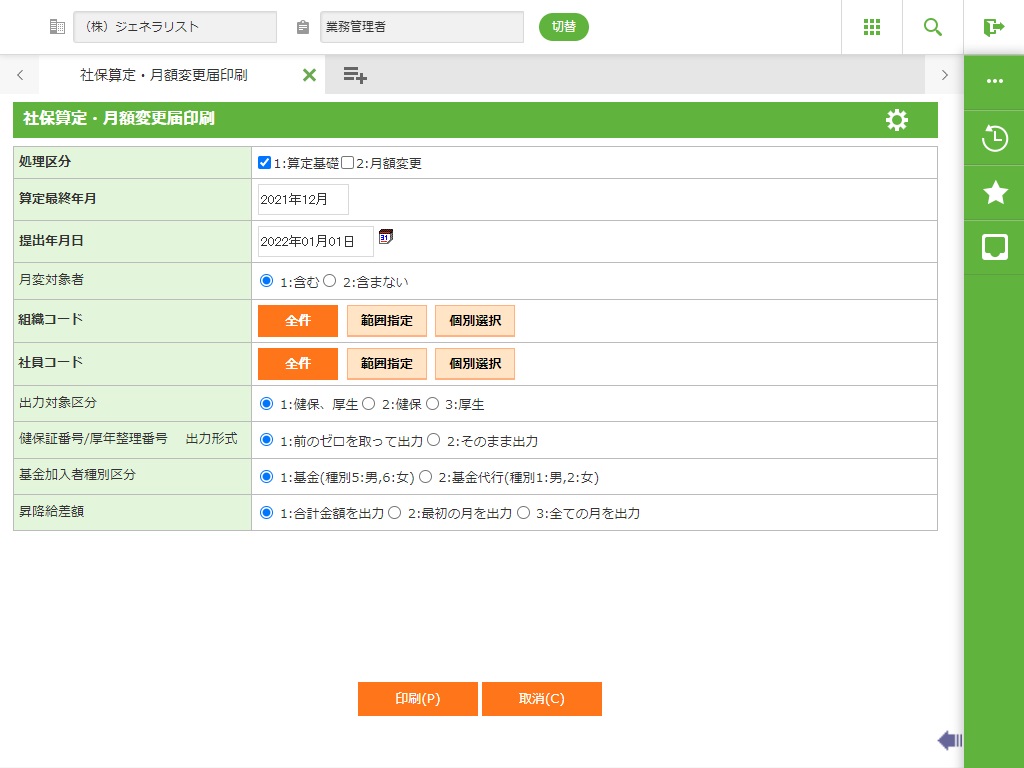Open favorites star icon in sidebar
Viewport: 1024px width, 768px height.
(x=994, y=193)
